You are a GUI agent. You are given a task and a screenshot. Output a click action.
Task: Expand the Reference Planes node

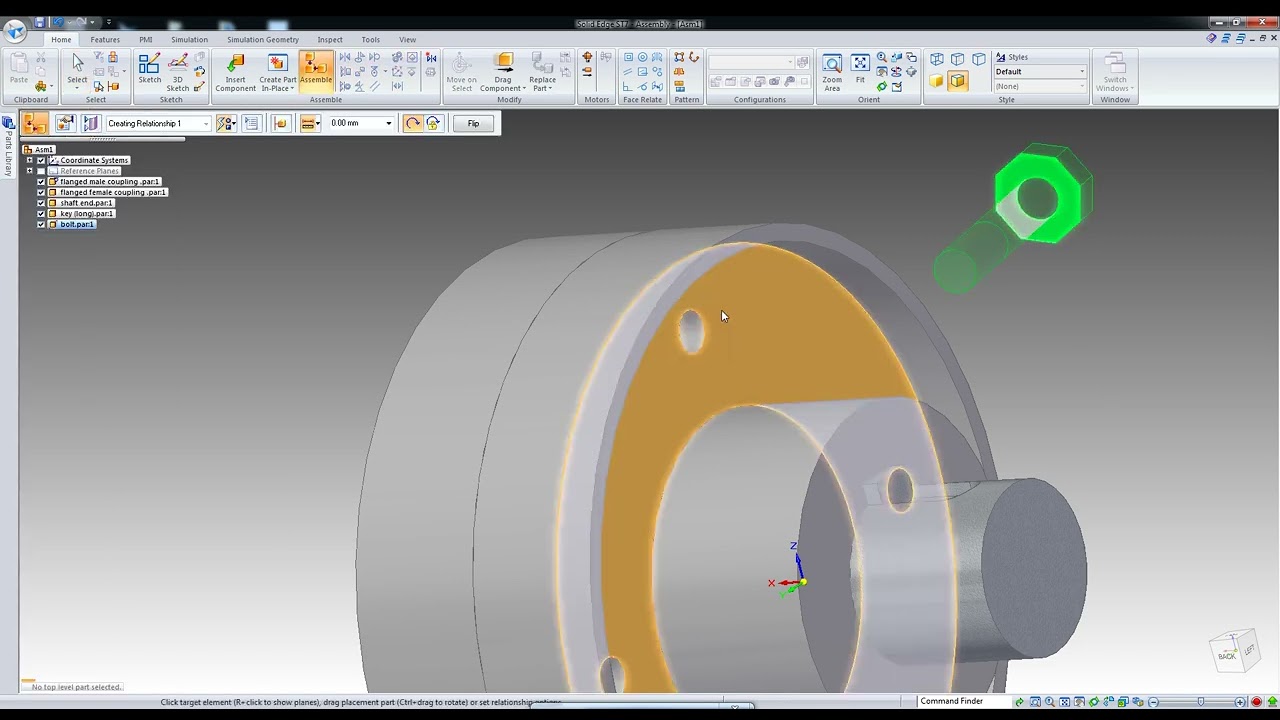pos(29,171)
